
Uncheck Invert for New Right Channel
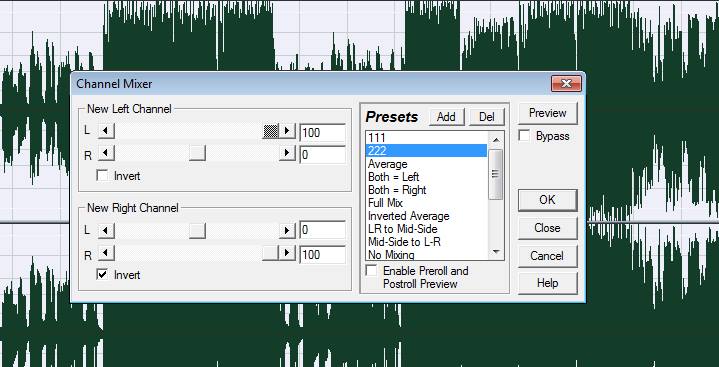point(103,275)
